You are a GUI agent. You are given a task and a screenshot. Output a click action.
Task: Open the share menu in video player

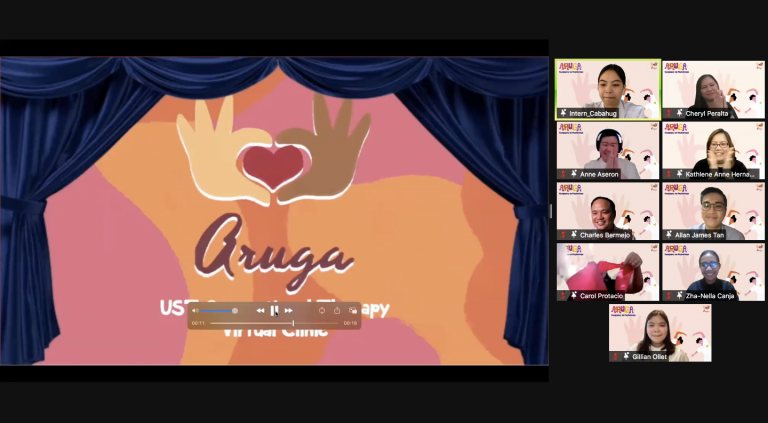pos(337,310)
